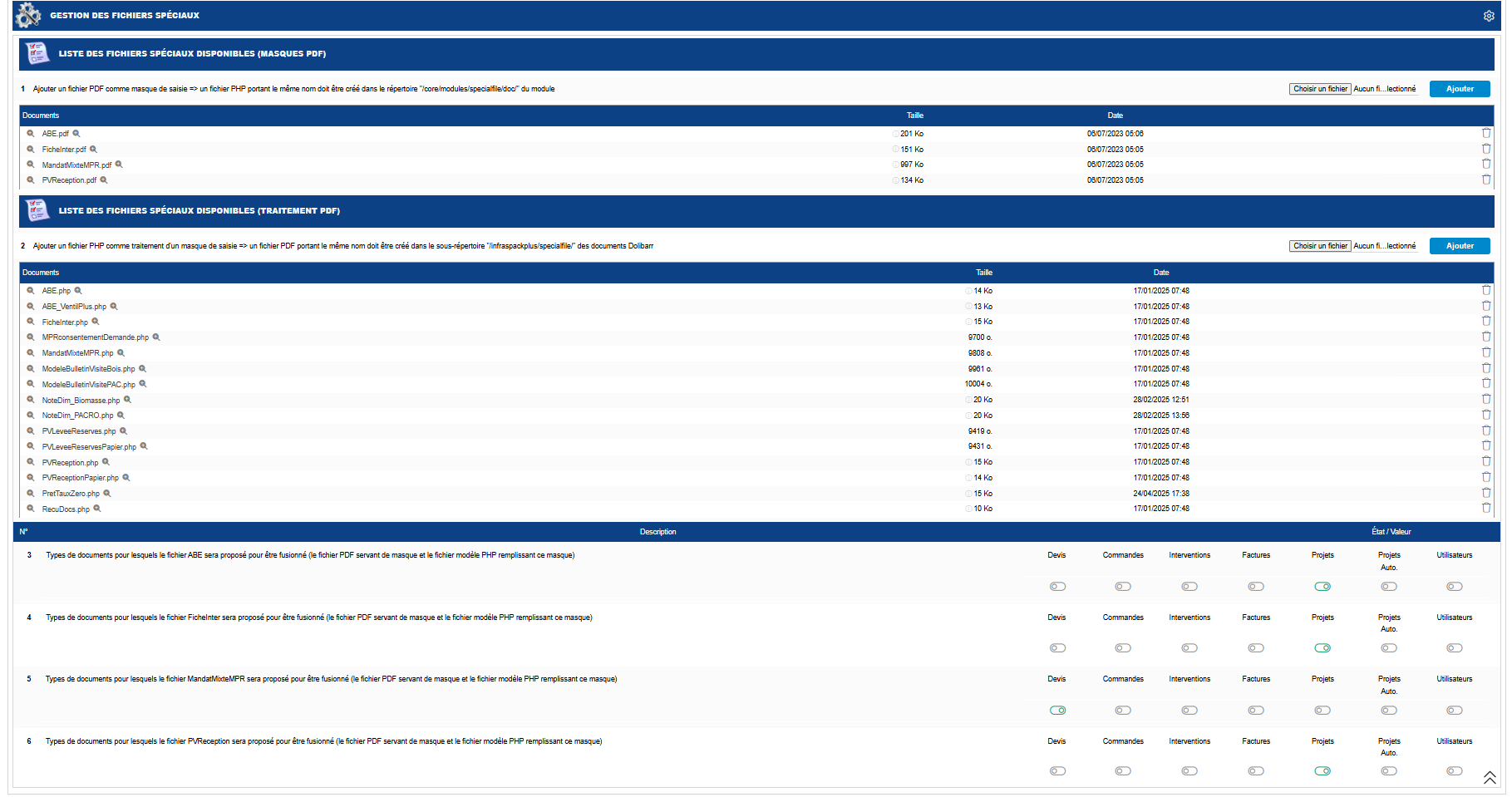Delete PVReception.php using its trash icon

(x=1486, y=461)
